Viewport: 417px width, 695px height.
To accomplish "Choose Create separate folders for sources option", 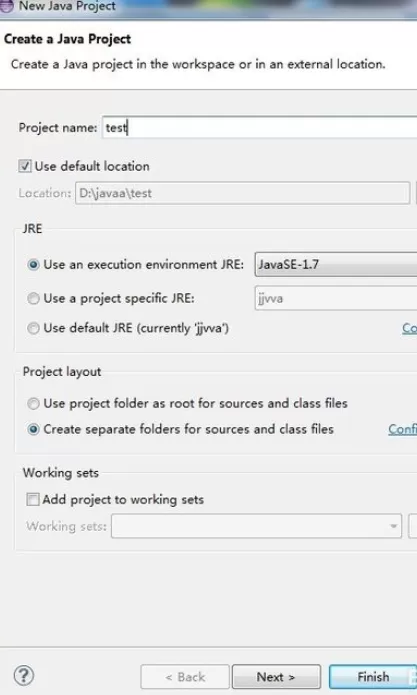I will (x=33, y=429).
